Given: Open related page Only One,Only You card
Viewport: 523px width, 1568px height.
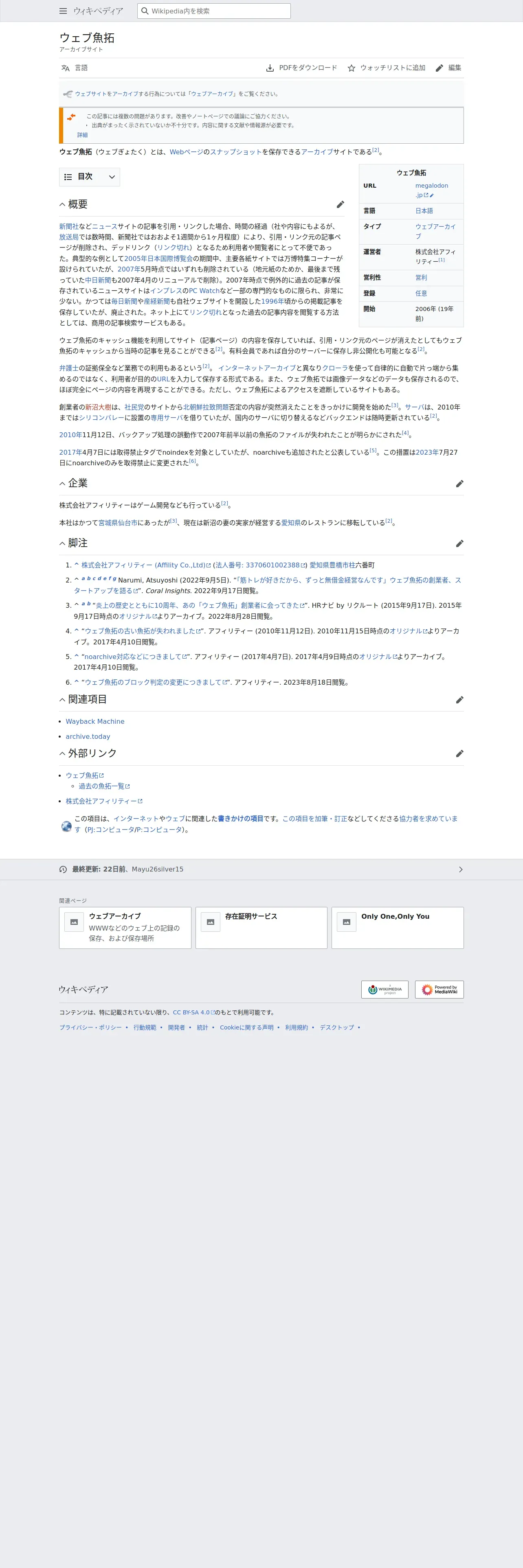Looking at the screenshot, I should click(398, 928).
